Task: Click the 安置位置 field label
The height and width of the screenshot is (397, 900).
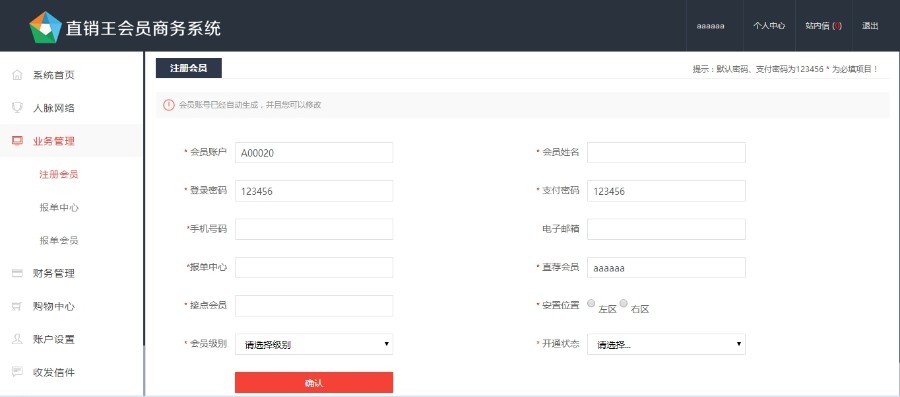Action: (x=561, y=305)
